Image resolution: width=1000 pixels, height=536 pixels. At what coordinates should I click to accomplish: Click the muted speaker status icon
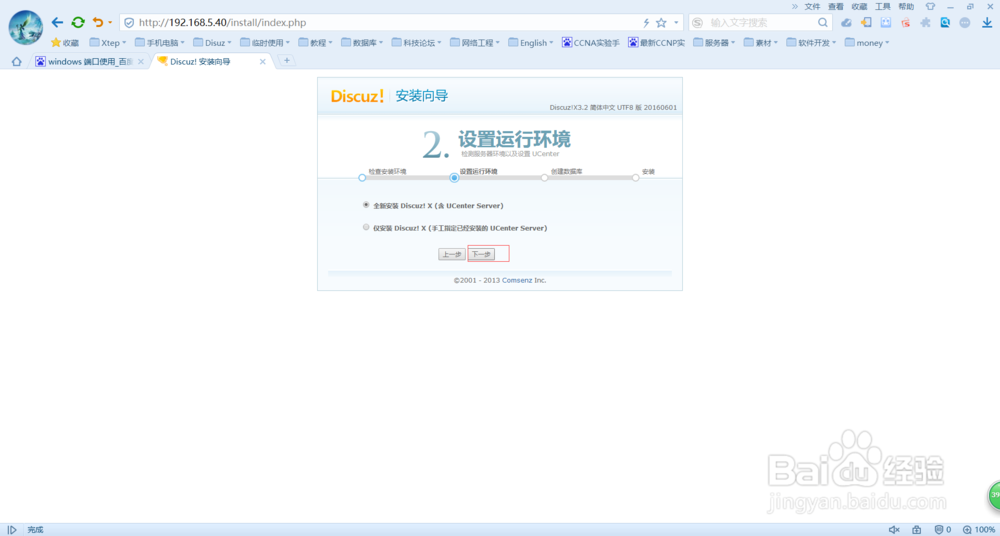(x=894, y=530)
